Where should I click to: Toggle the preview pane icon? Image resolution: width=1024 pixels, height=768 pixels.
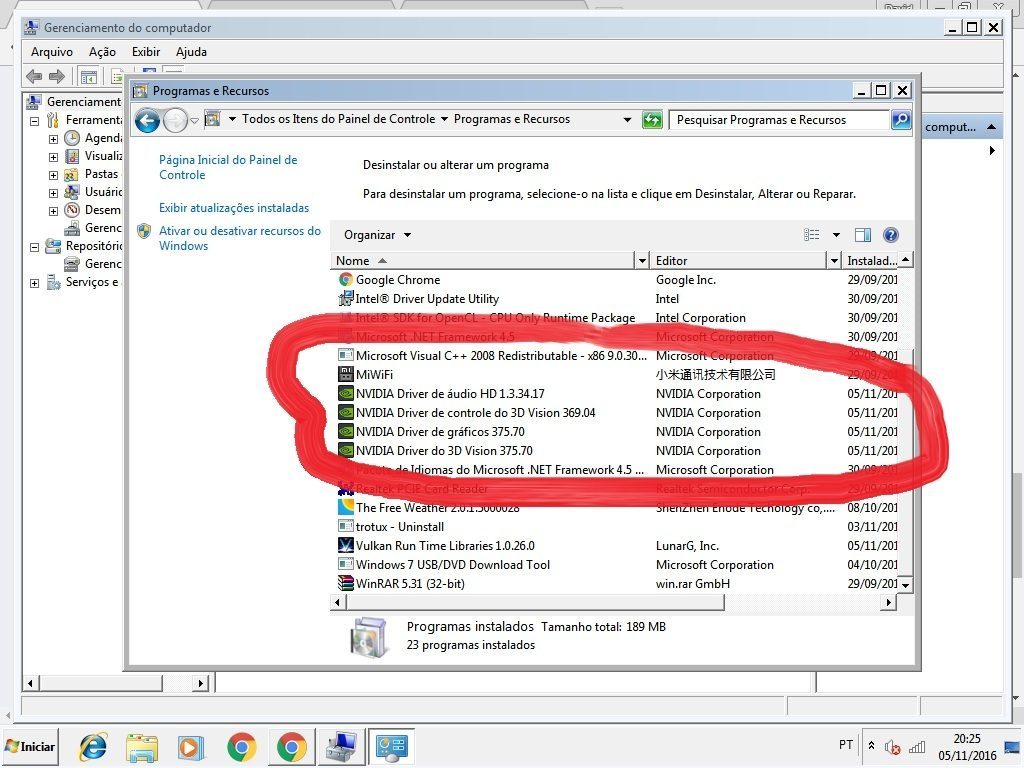[863, 235]
